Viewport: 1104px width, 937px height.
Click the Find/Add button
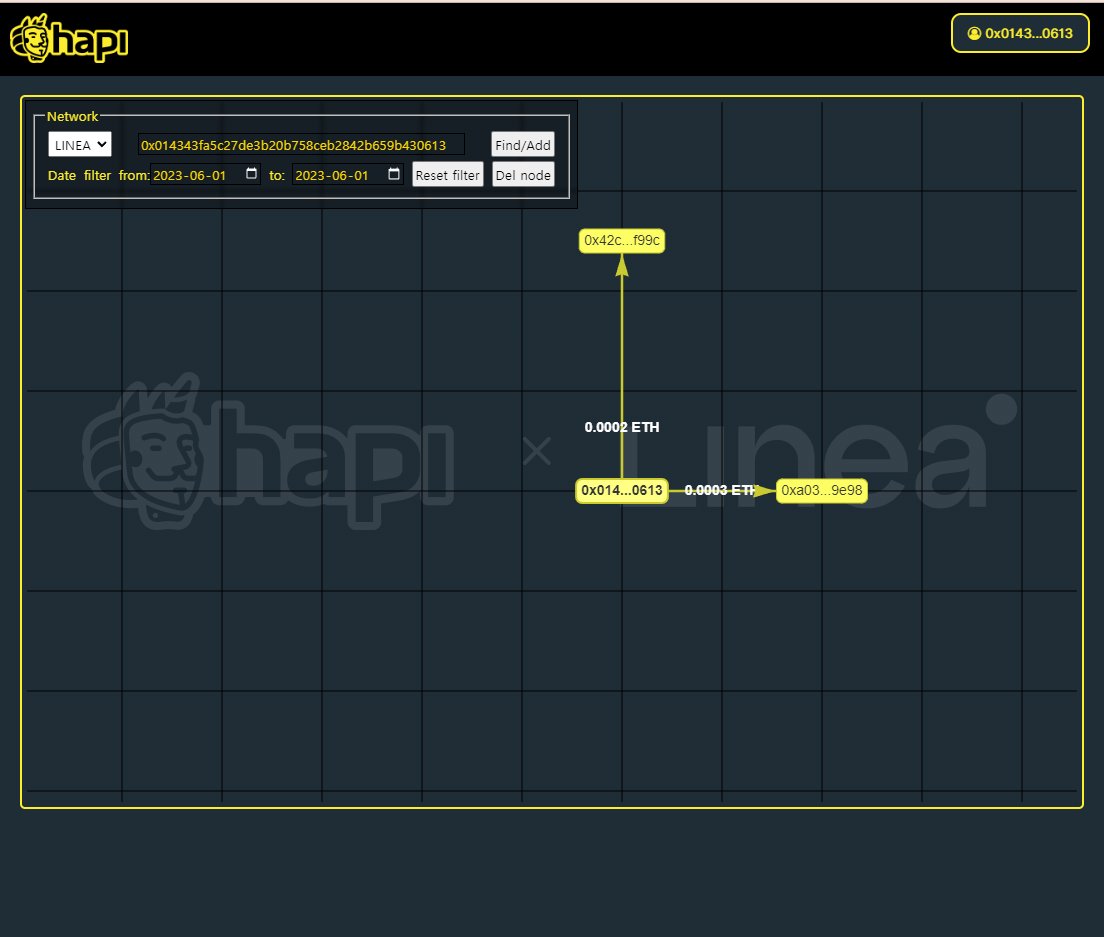tap(522, 145)
